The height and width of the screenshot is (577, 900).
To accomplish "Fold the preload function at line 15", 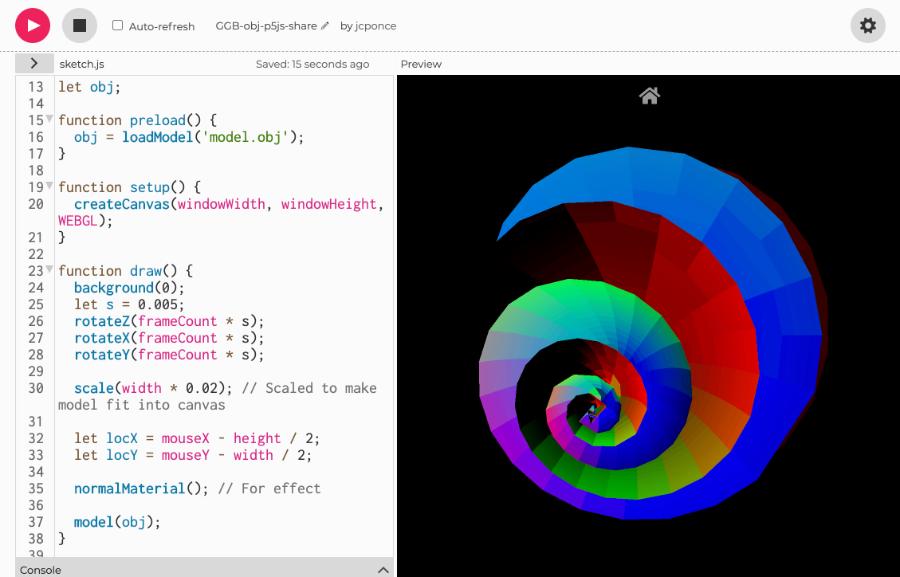I will 50,120.
